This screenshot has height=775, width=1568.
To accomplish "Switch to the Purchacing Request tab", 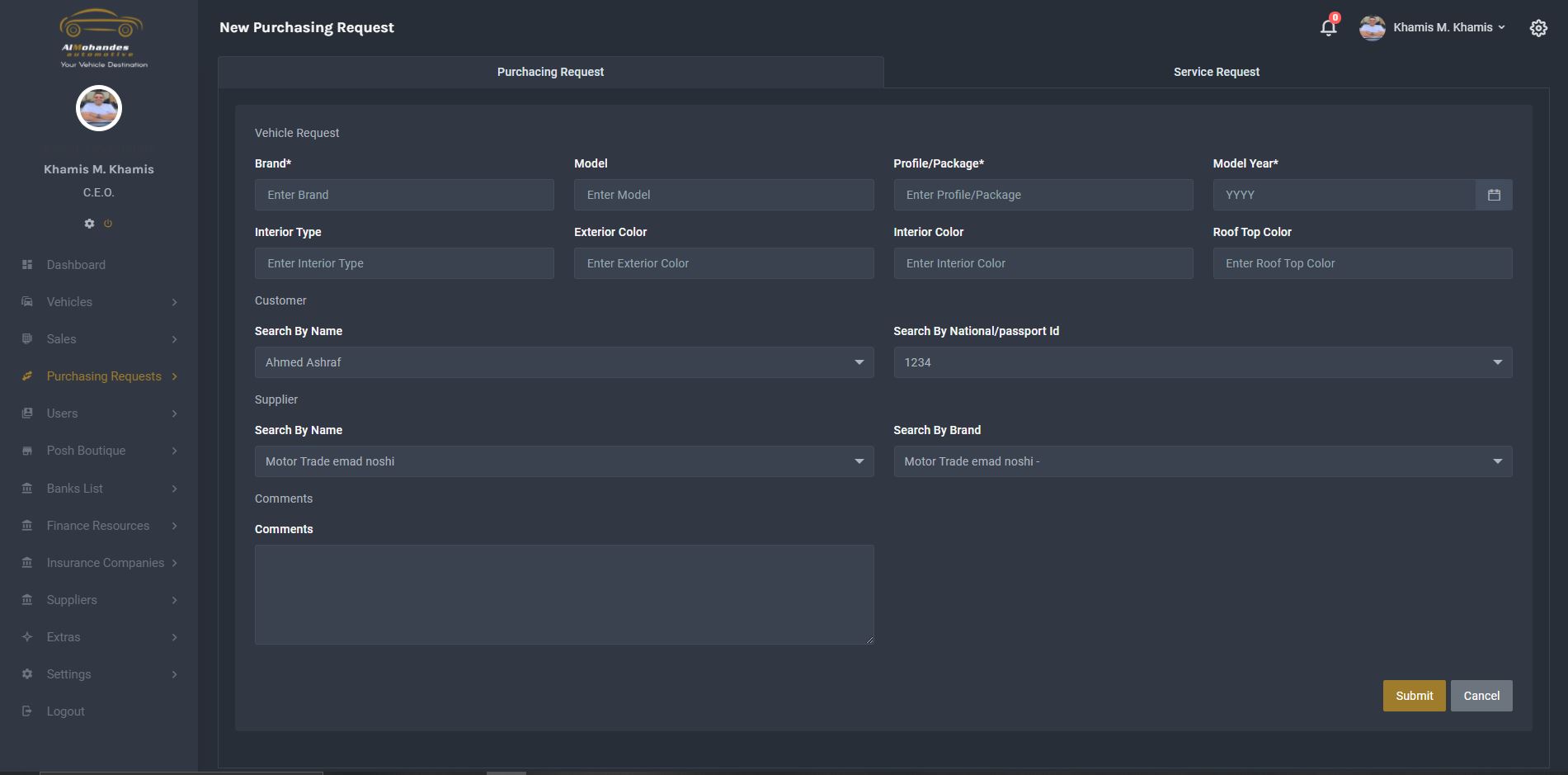I will [x=550, y=72].
